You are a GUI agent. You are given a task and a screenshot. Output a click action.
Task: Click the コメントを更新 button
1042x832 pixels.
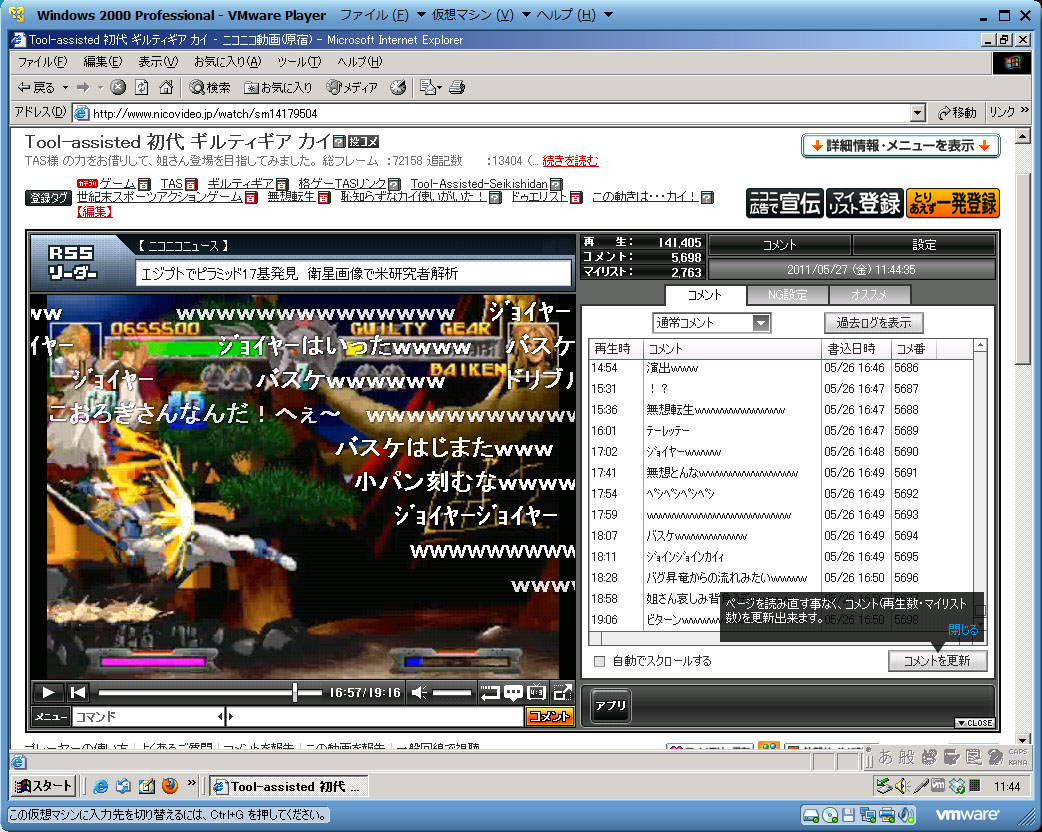(937, 661)
